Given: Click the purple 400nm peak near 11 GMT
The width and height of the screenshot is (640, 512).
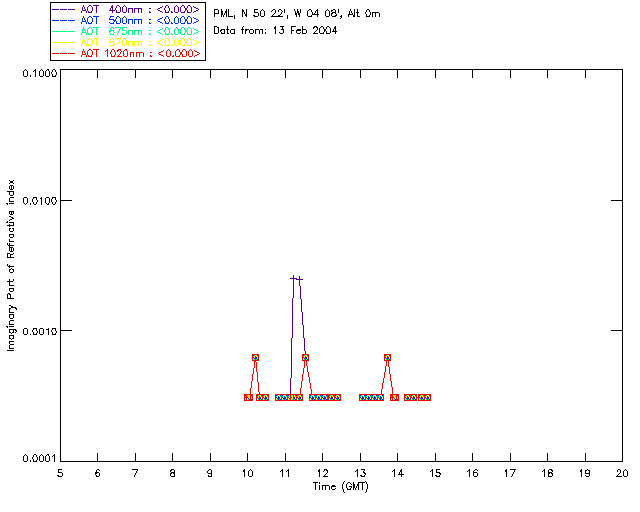Looking at the screenshot, I should 297,279.
